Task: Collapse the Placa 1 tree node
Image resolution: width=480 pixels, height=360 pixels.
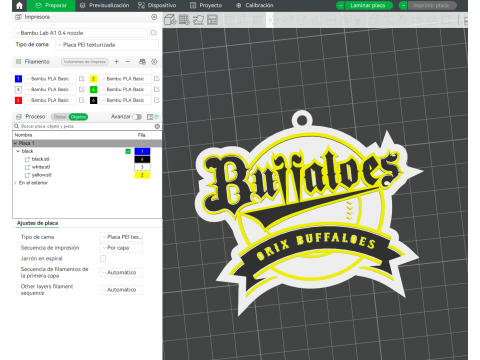Action: click(15, 143)
